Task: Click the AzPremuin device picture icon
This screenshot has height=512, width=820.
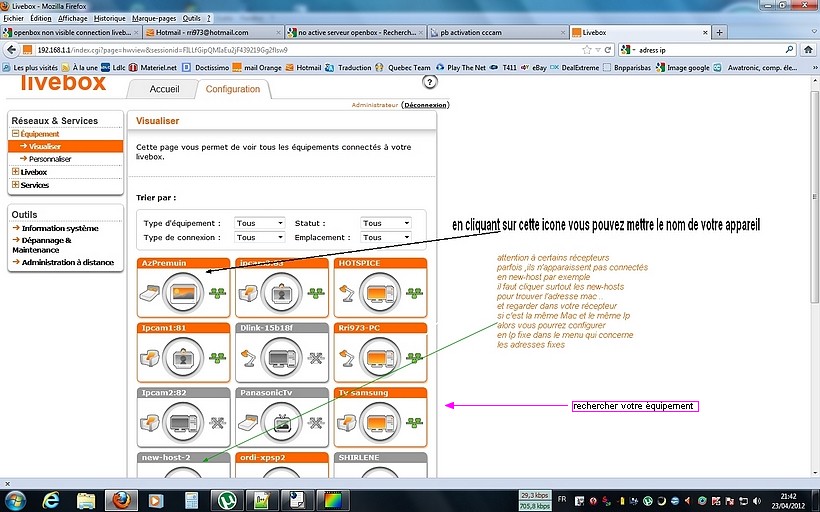Action: (183, 292)
